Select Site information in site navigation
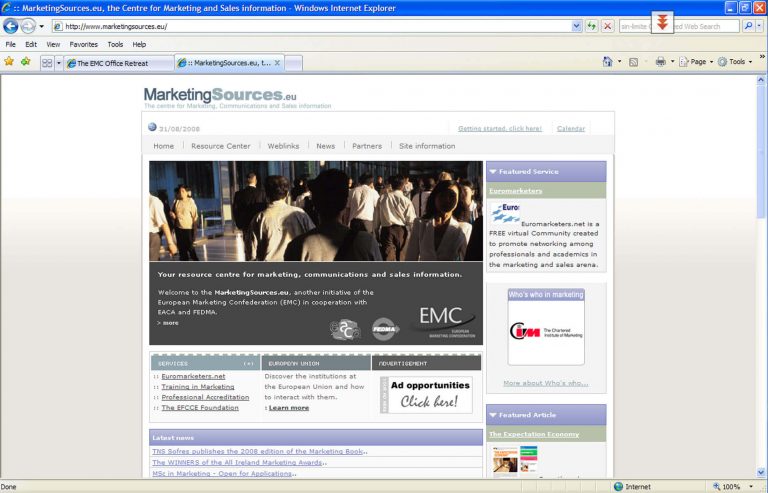This screenshot has width=768, height=493. tap(427, 146)
